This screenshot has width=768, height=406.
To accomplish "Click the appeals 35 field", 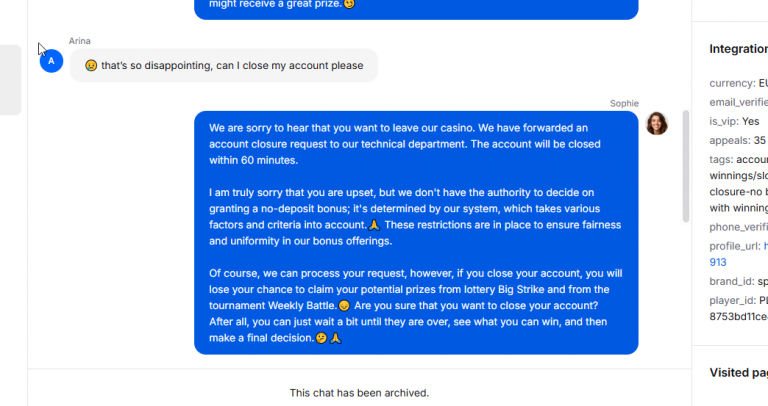I will [x=738, y=141].
